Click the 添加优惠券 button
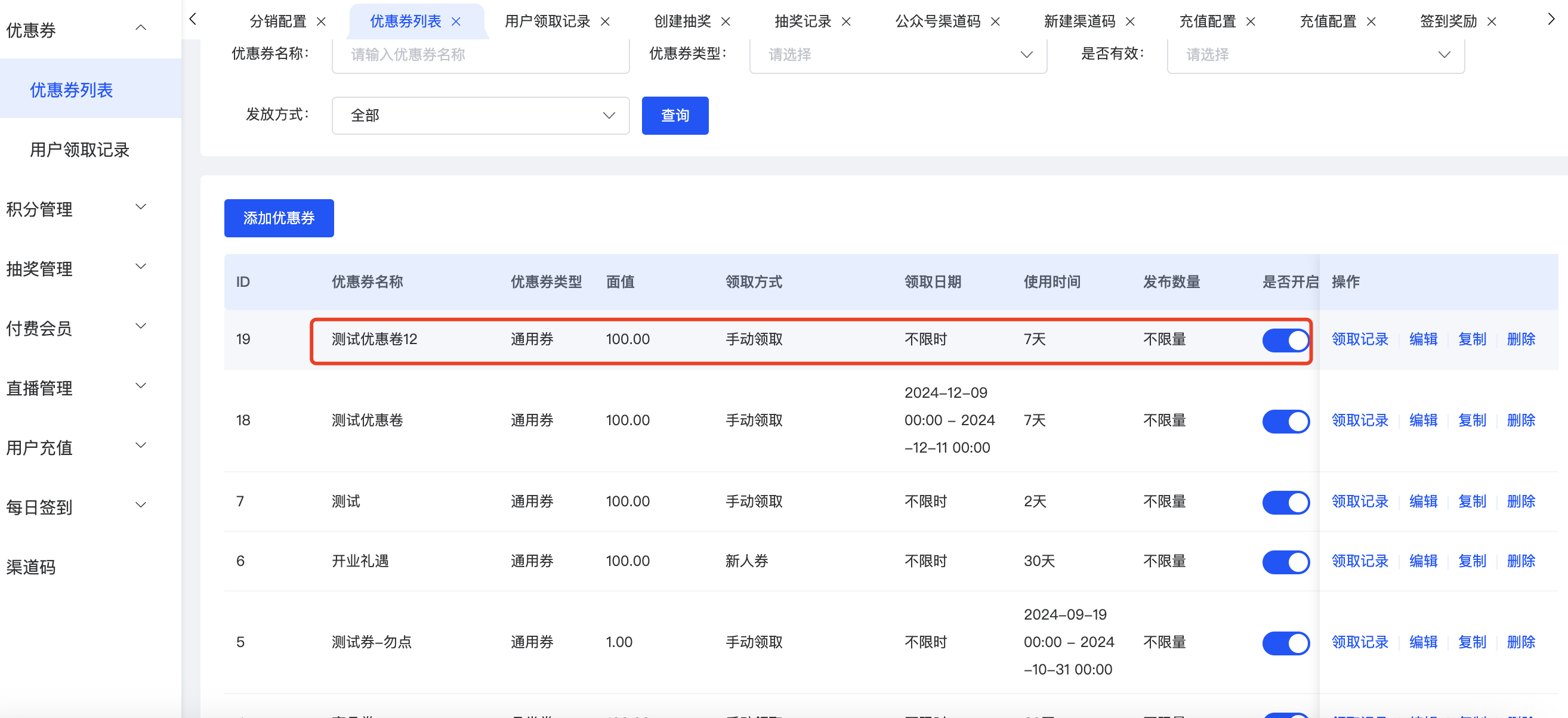Screen dimensions: 1568x718 point(279,218)
